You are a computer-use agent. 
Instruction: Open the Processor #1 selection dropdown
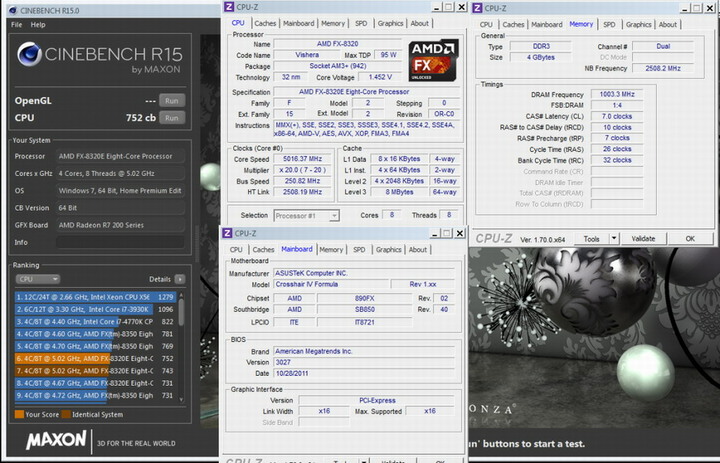pos(306,215)
